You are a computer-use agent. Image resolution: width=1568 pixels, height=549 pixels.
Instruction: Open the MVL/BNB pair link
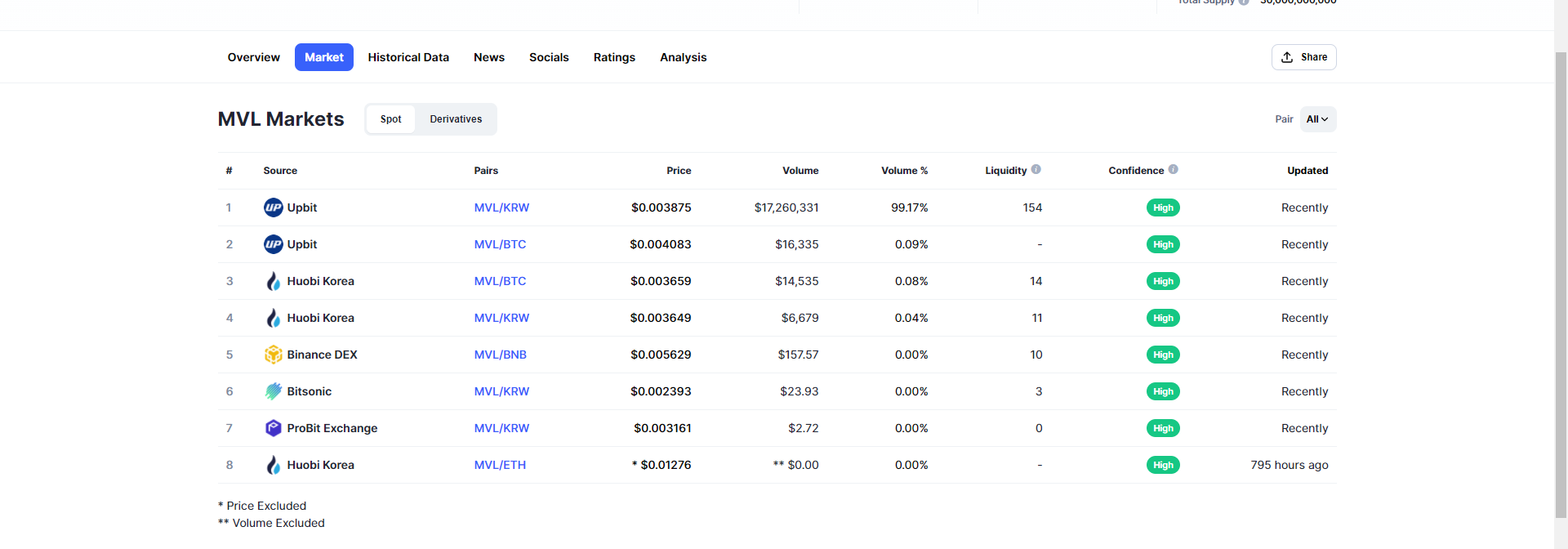(x=501, y=355)
